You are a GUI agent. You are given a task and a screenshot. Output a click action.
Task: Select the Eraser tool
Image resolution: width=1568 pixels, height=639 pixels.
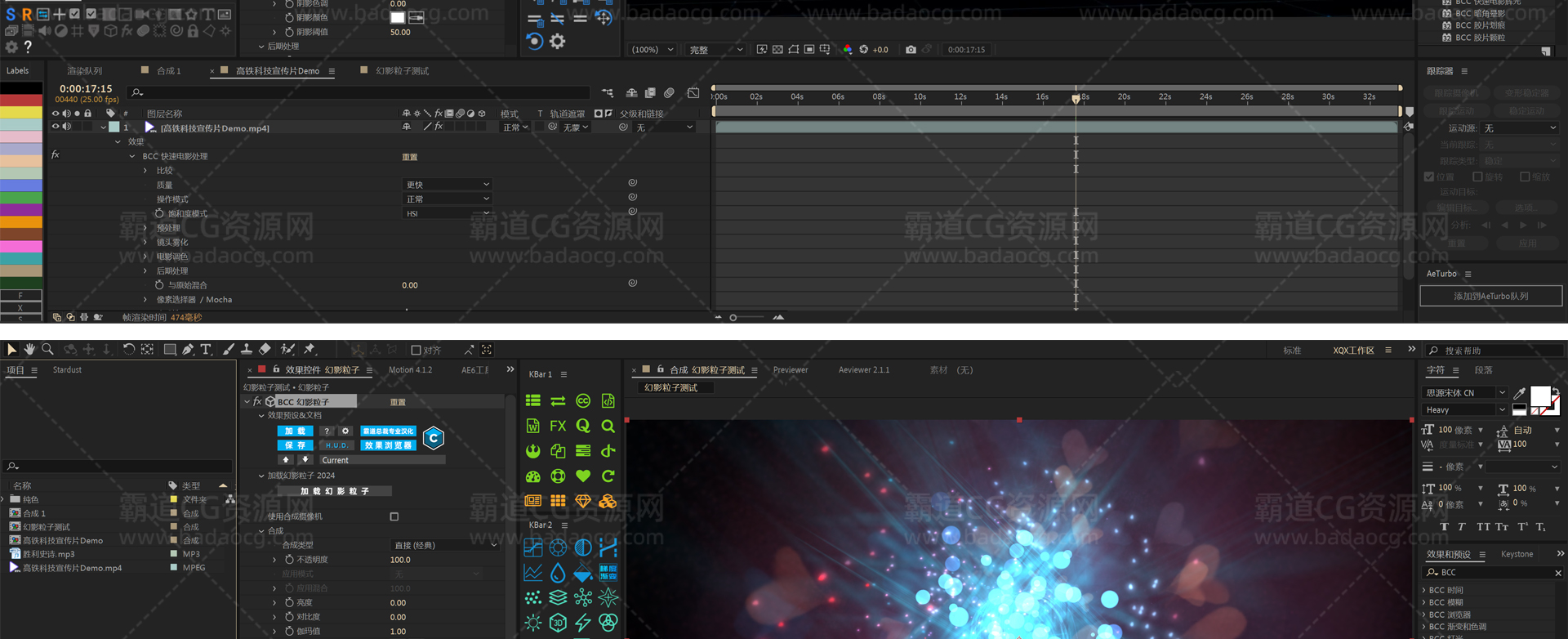tap(265, 350)
